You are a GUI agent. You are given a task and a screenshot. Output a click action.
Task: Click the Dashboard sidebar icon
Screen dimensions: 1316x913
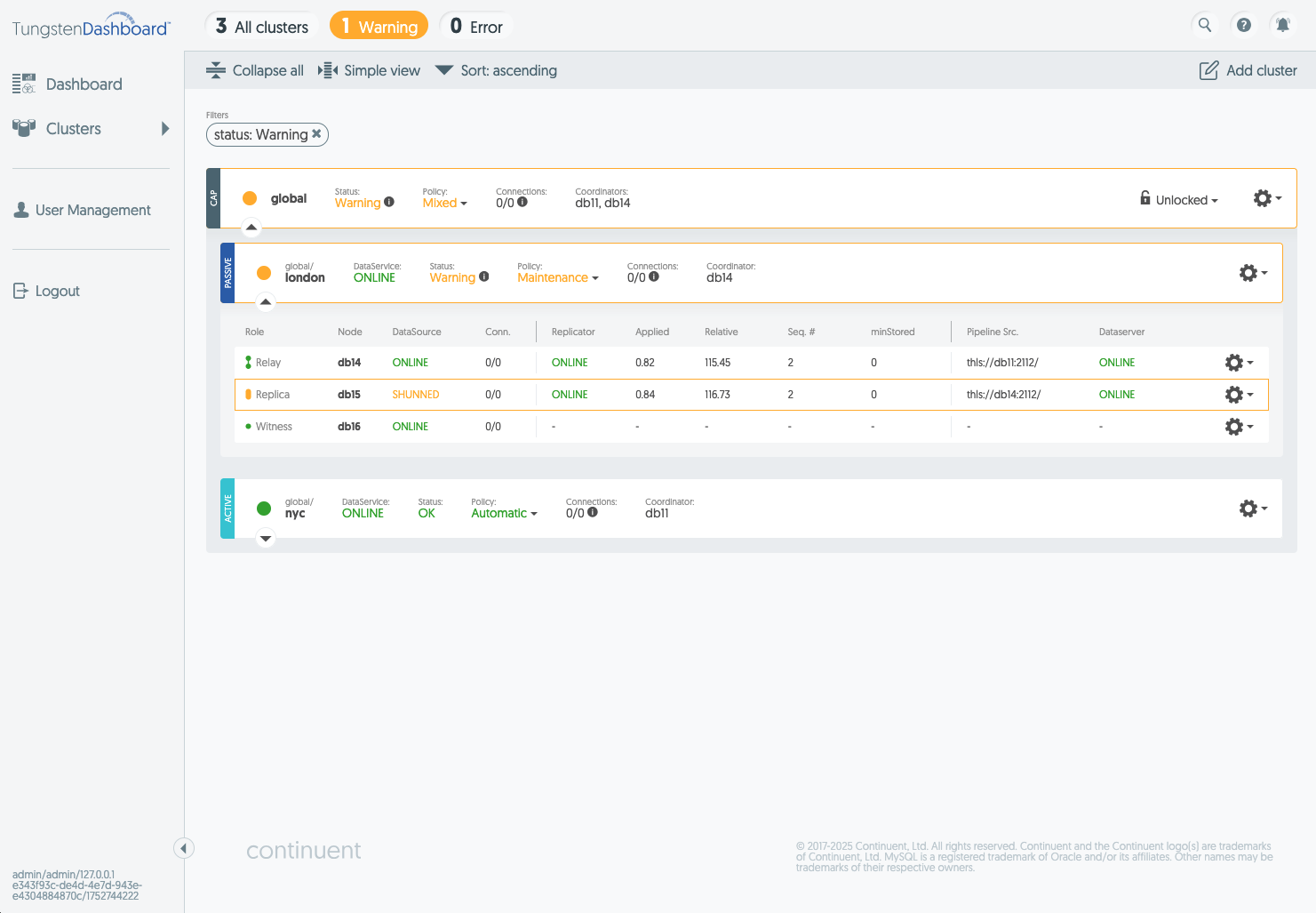coord(24,84)
